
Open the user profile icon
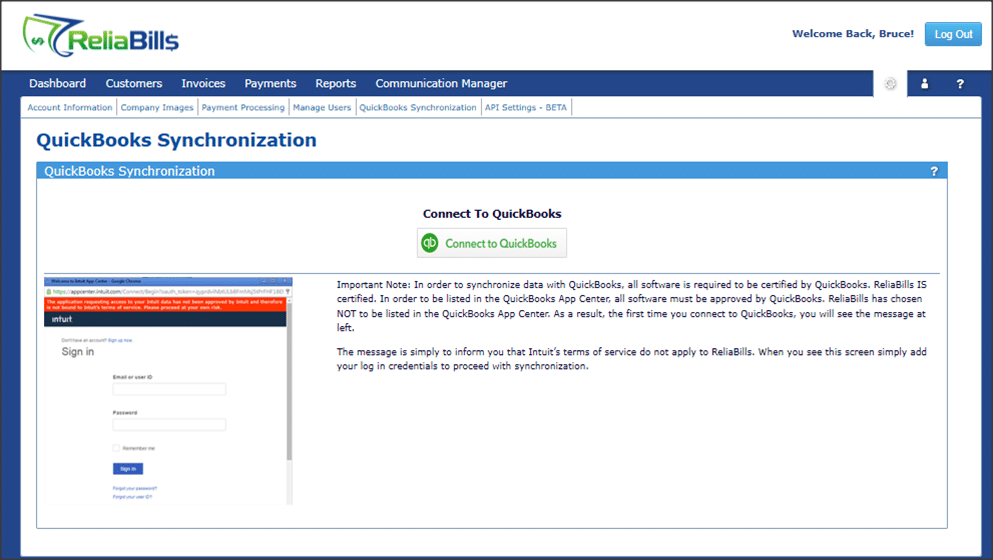924,84
